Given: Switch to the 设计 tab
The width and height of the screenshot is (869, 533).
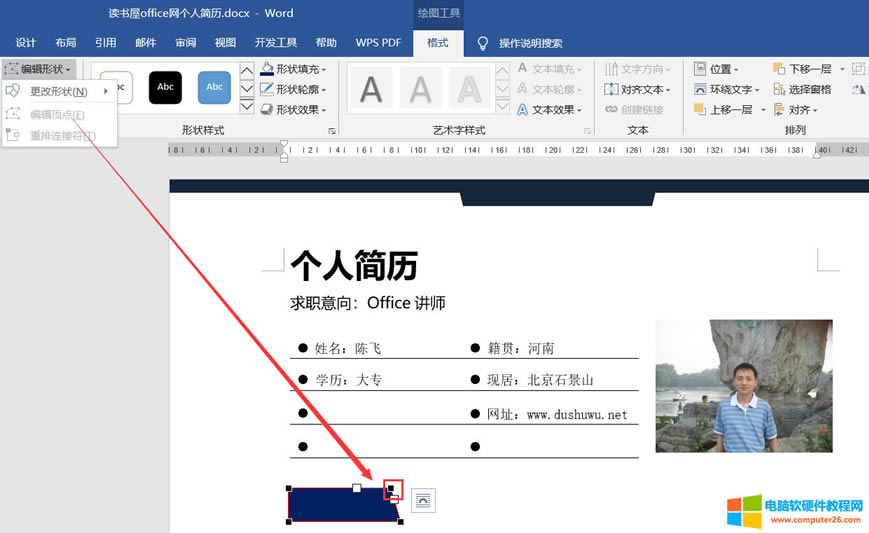Looking at the screenshot, I should click(x=25, y=43).
